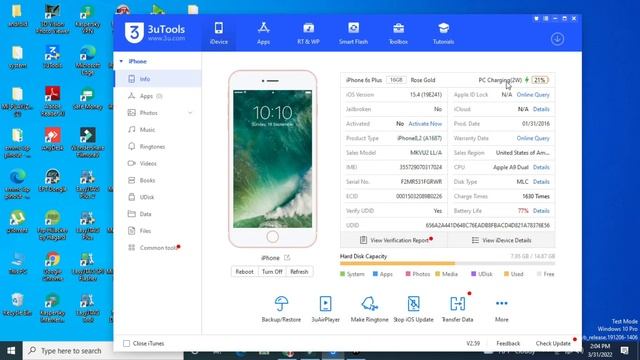Click the 16GB capacity label

396,80
